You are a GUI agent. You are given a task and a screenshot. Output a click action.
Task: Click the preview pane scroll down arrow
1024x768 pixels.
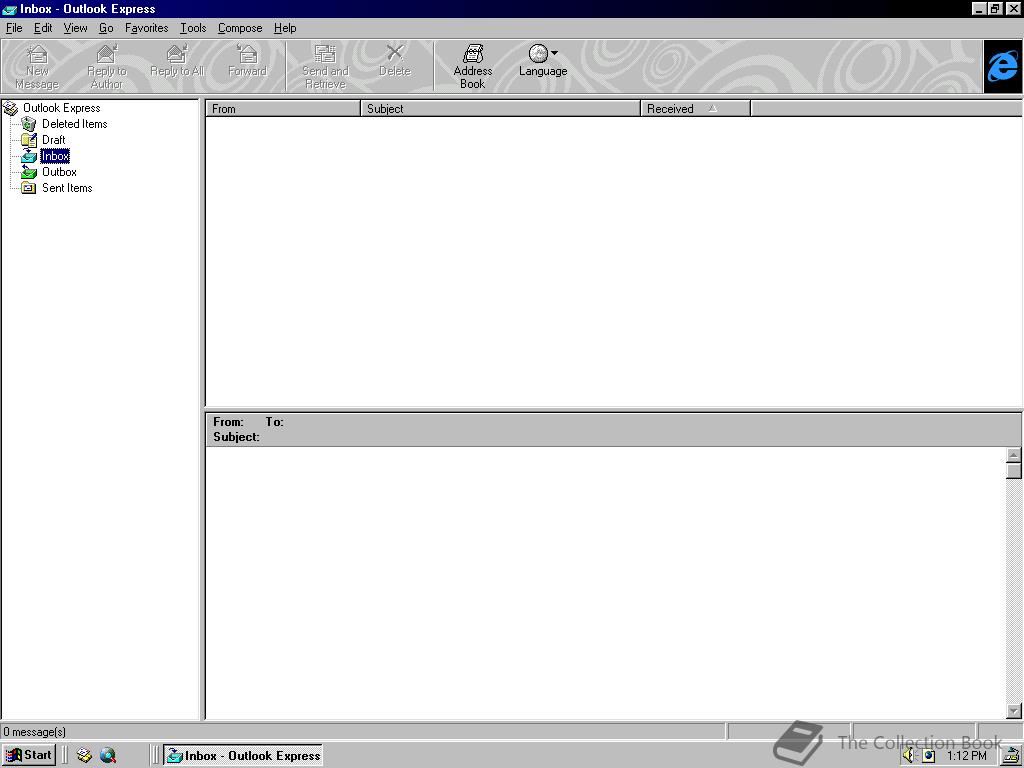coord(1014,711)
